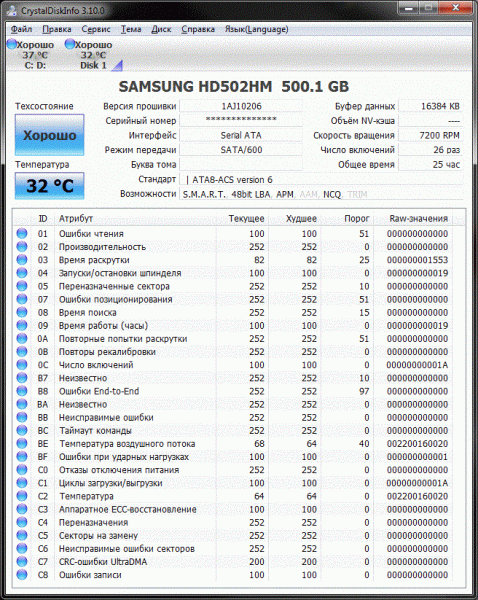Click status orb for 0B Повторы рекалибровки
Viewport: 478px width, 600px height.
point(22,352)
